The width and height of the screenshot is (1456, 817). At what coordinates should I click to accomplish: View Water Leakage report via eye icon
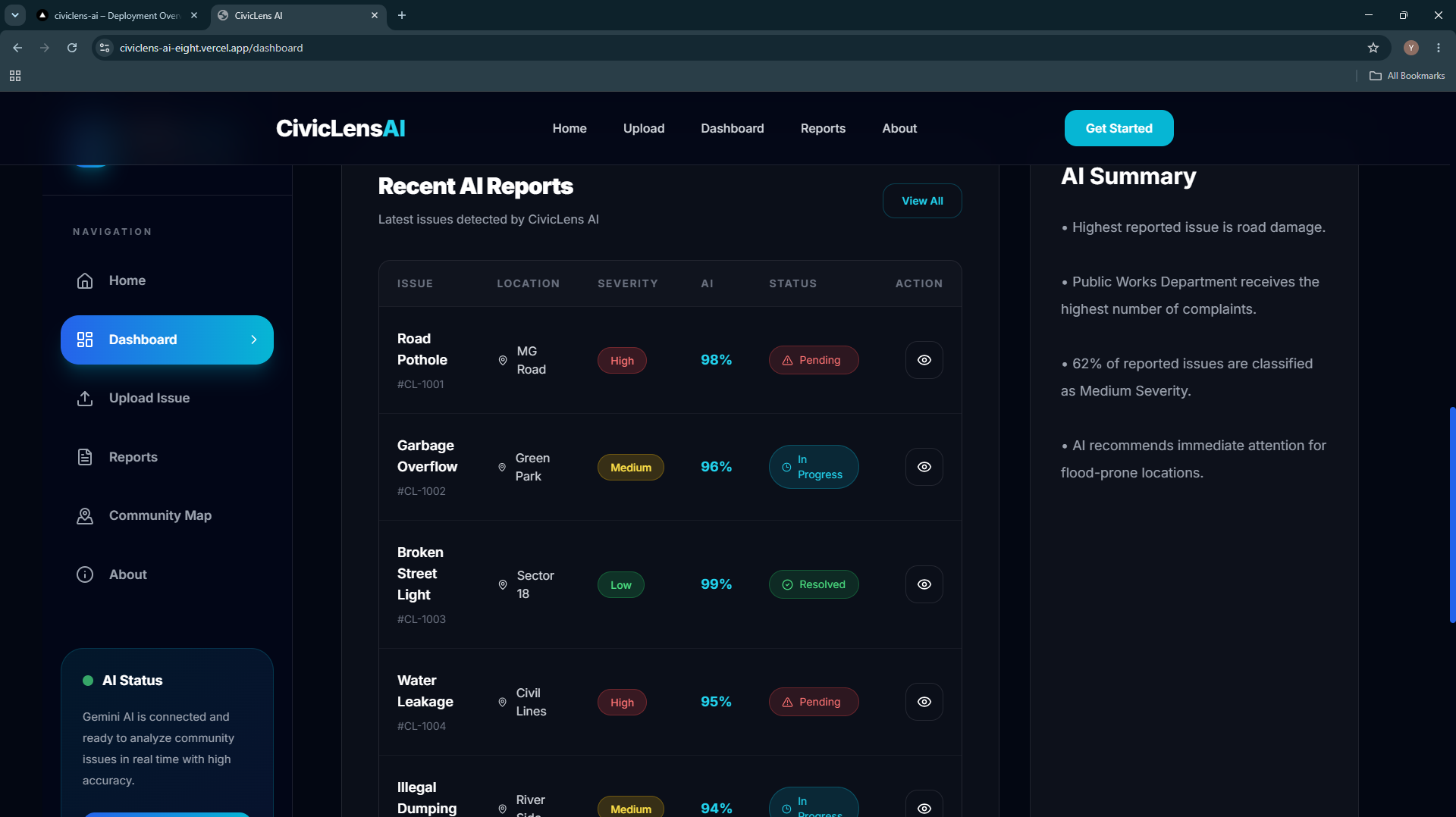point(924,702)
